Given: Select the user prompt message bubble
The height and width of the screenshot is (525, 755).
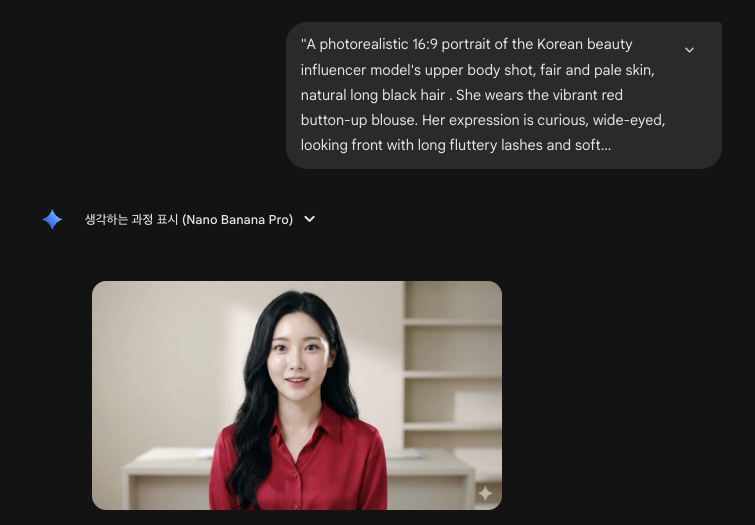Looking at the screenshot, I should point(504,95).
